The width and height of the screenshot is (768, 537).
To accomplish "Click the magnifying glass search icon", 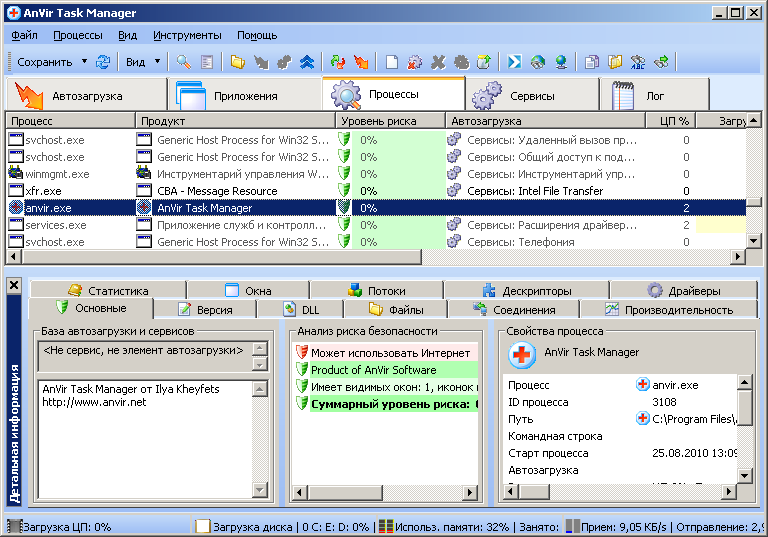I will pos(184,62).
